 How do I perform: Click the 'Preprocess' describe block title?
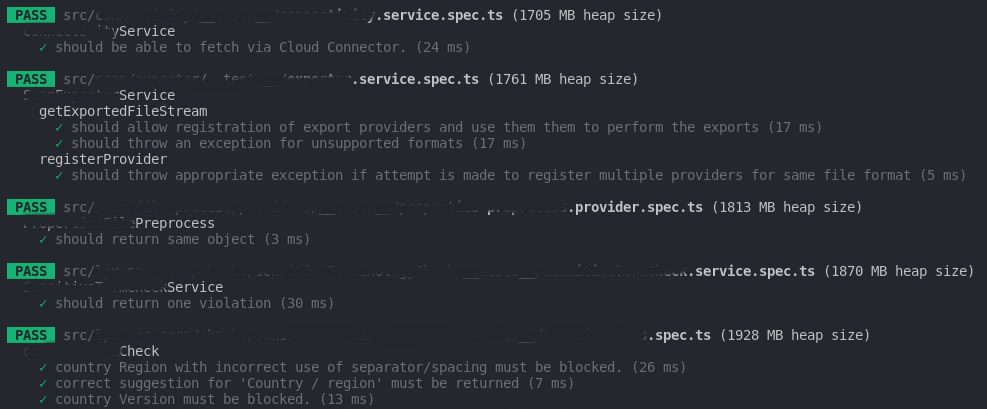(175, 223)
